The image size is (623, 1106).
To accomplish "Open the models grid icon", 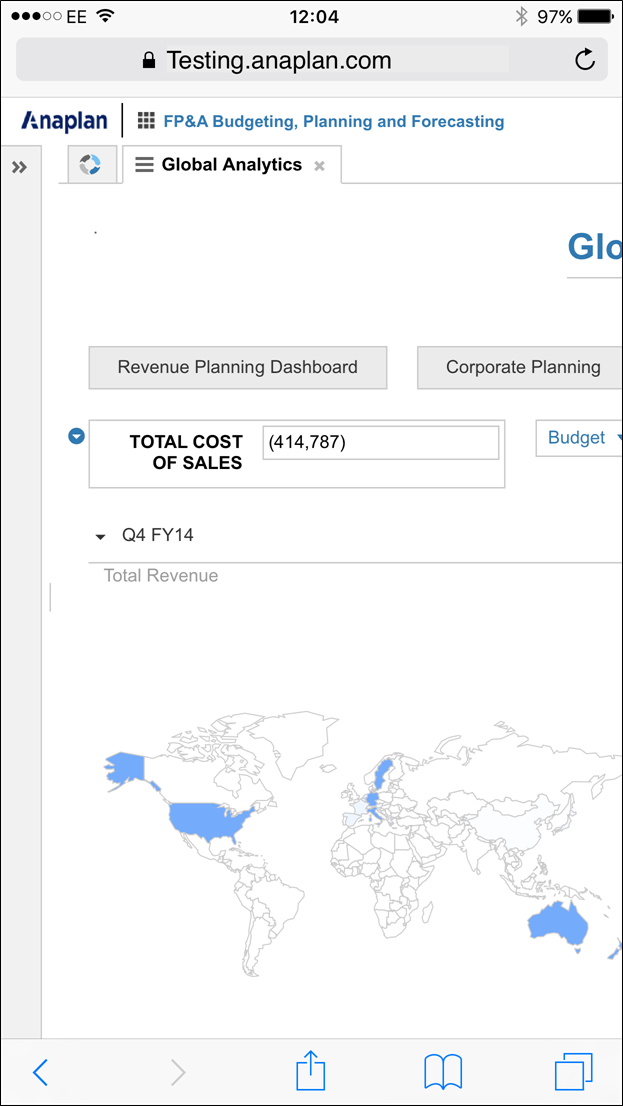I will point(146,121).
